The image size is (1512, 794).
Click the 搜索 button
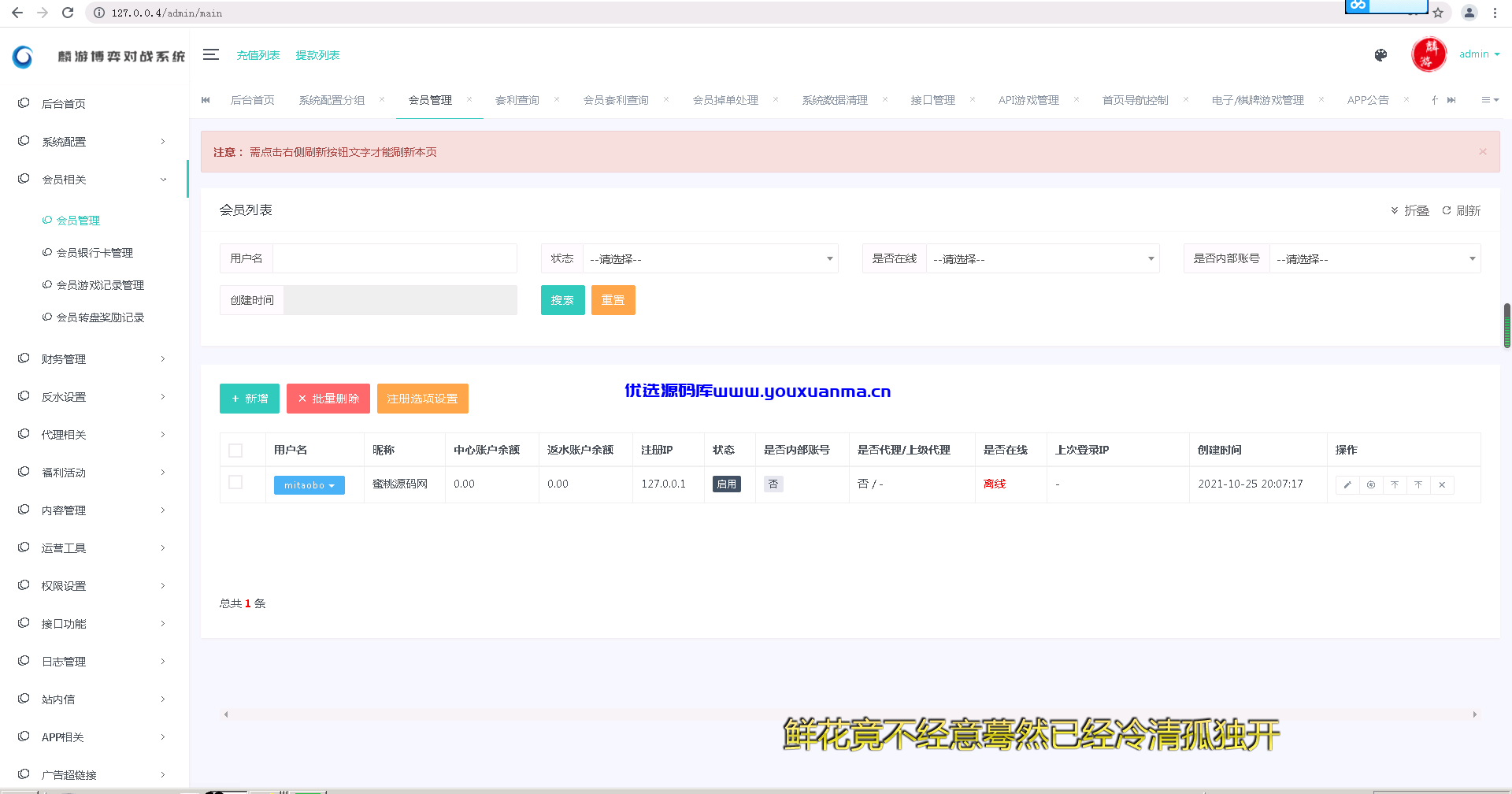click(x=563, y=300)
